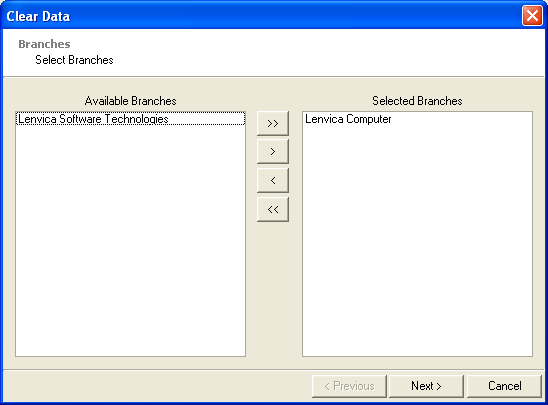Close the Clear Data dialog window
The width and height of the screenshot is (548, 405).
(532, 16)
